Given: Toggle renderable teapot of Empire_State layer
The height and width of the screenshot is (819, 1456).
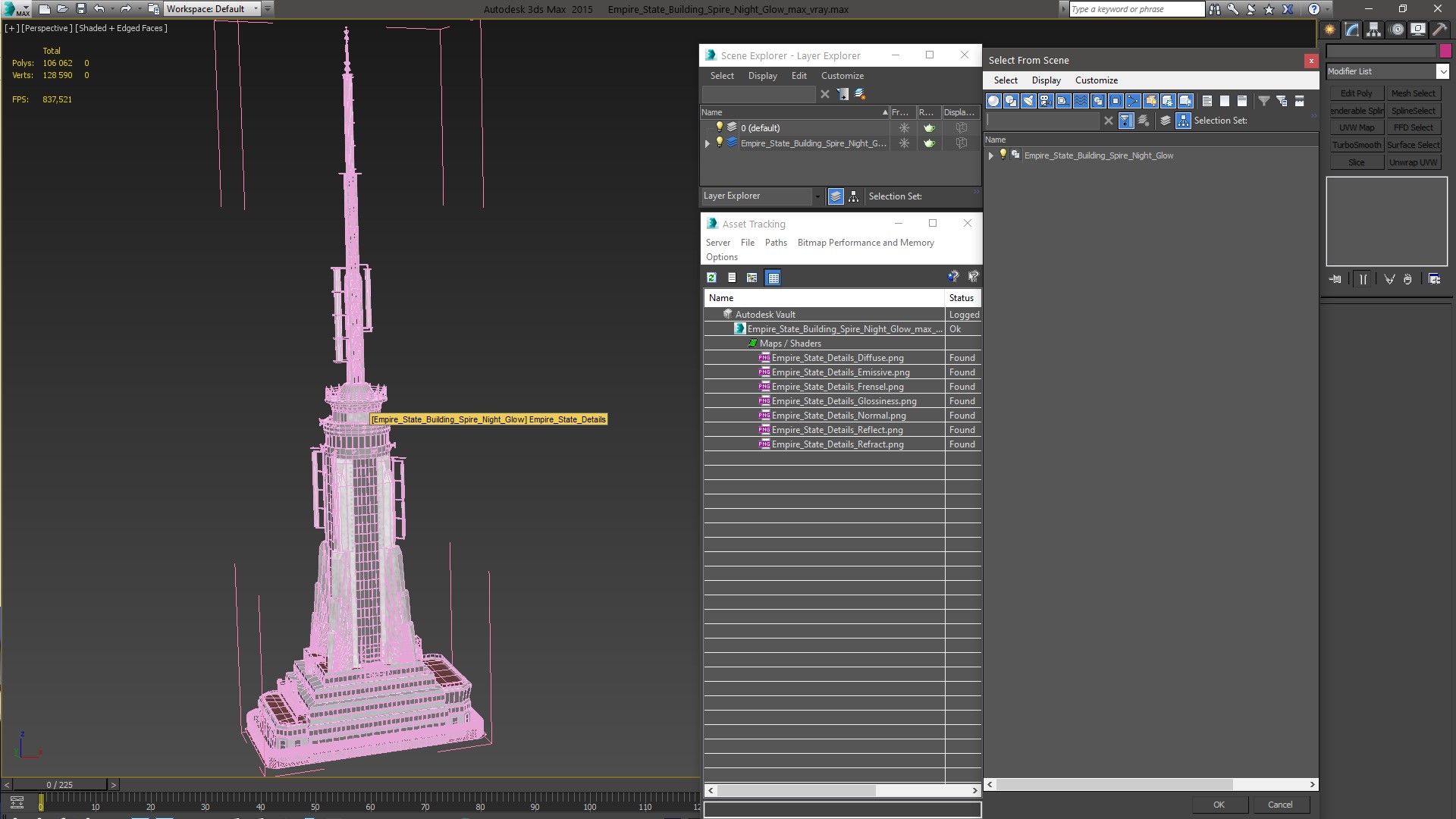Looking at the screenshot, I should point(929,143).
